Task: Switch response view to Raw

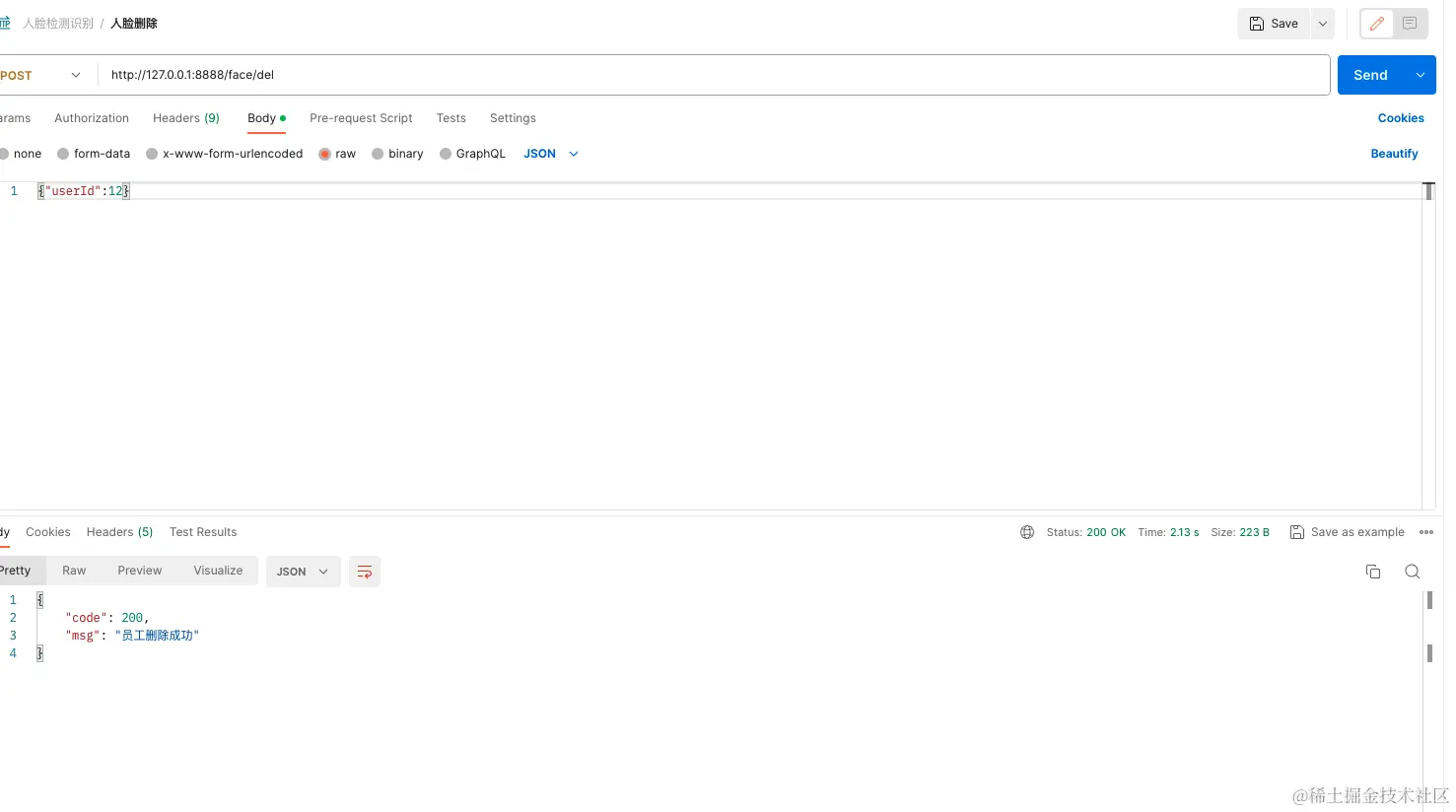Action: click(74, 571)
